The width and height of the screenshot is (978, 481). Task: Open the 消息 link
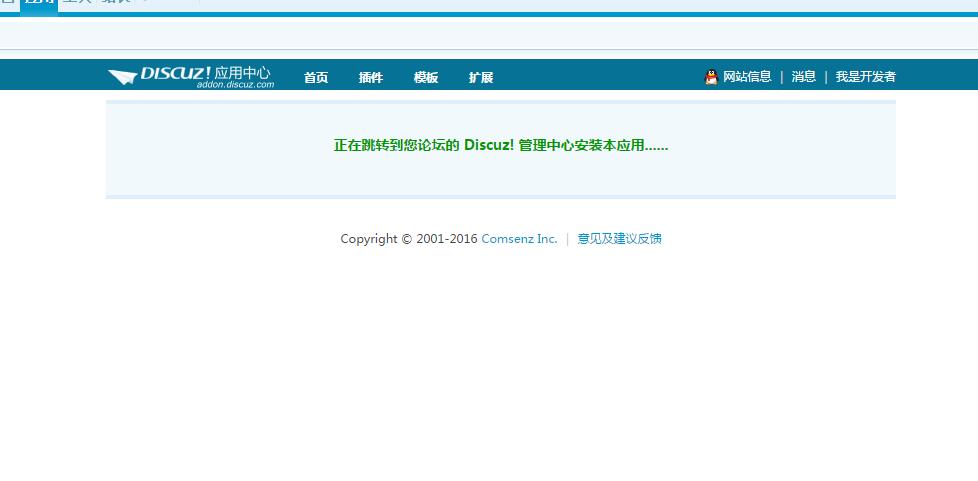click(803, 77)
